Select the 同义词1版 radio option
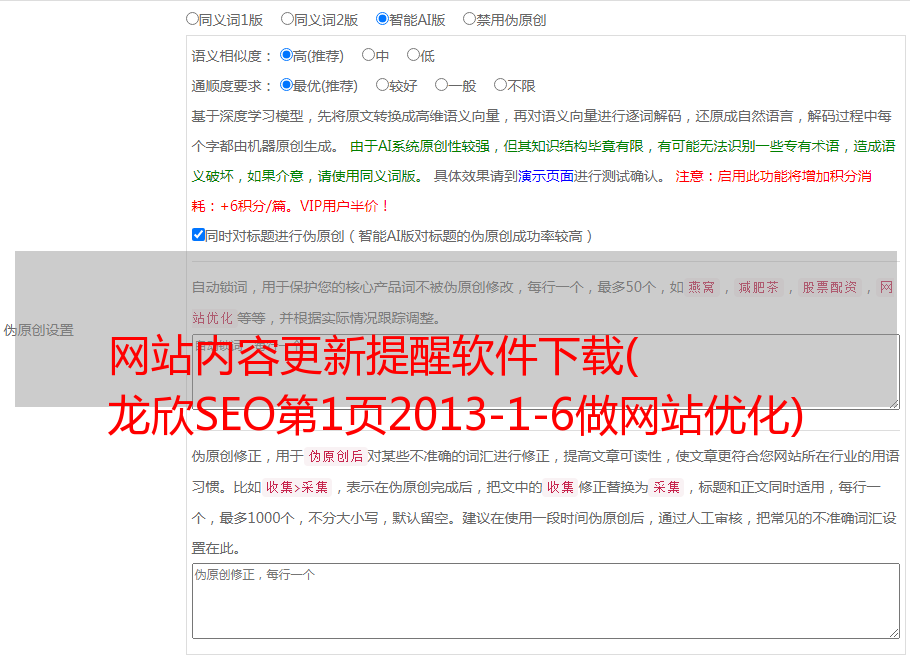This screenshot has height=658, width=911. 192,19
